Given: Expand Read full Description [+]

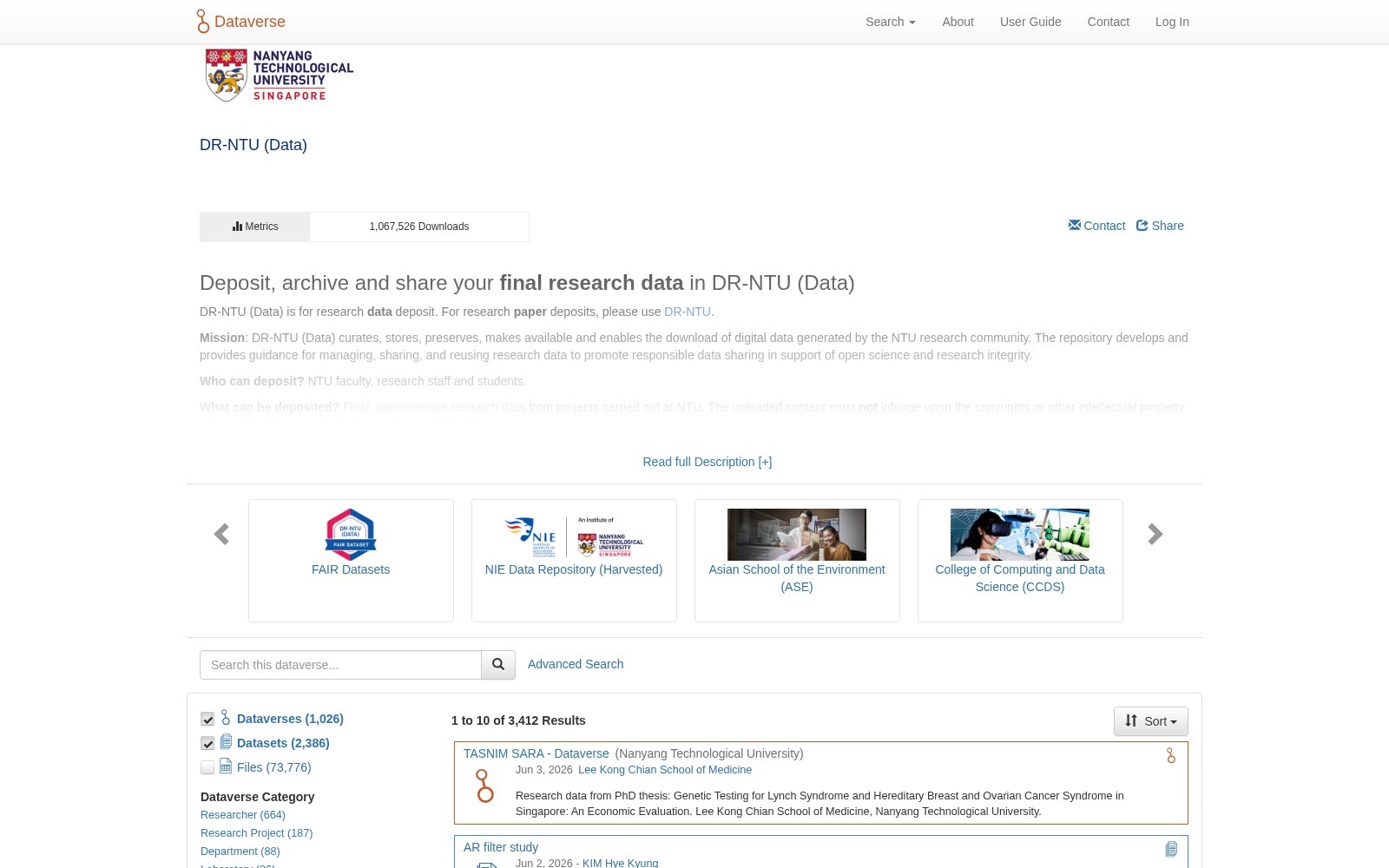Looking at the screenshot, I should [708, 462].
